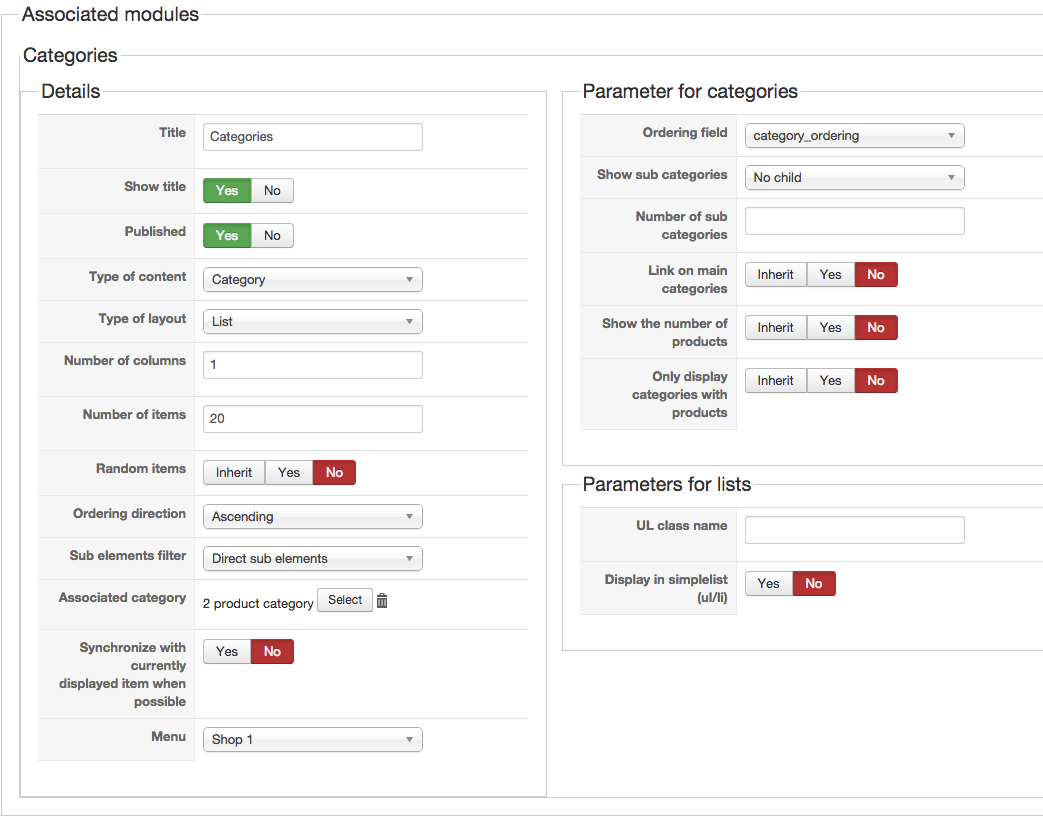Open the Menu dropdown showing Shop 1
Viewport: 1043px width, 836px height.
312,740
